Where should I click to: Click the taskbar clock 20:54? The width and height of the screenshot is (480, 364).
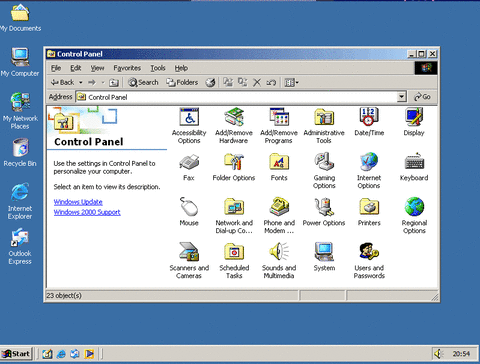point(461,354)
